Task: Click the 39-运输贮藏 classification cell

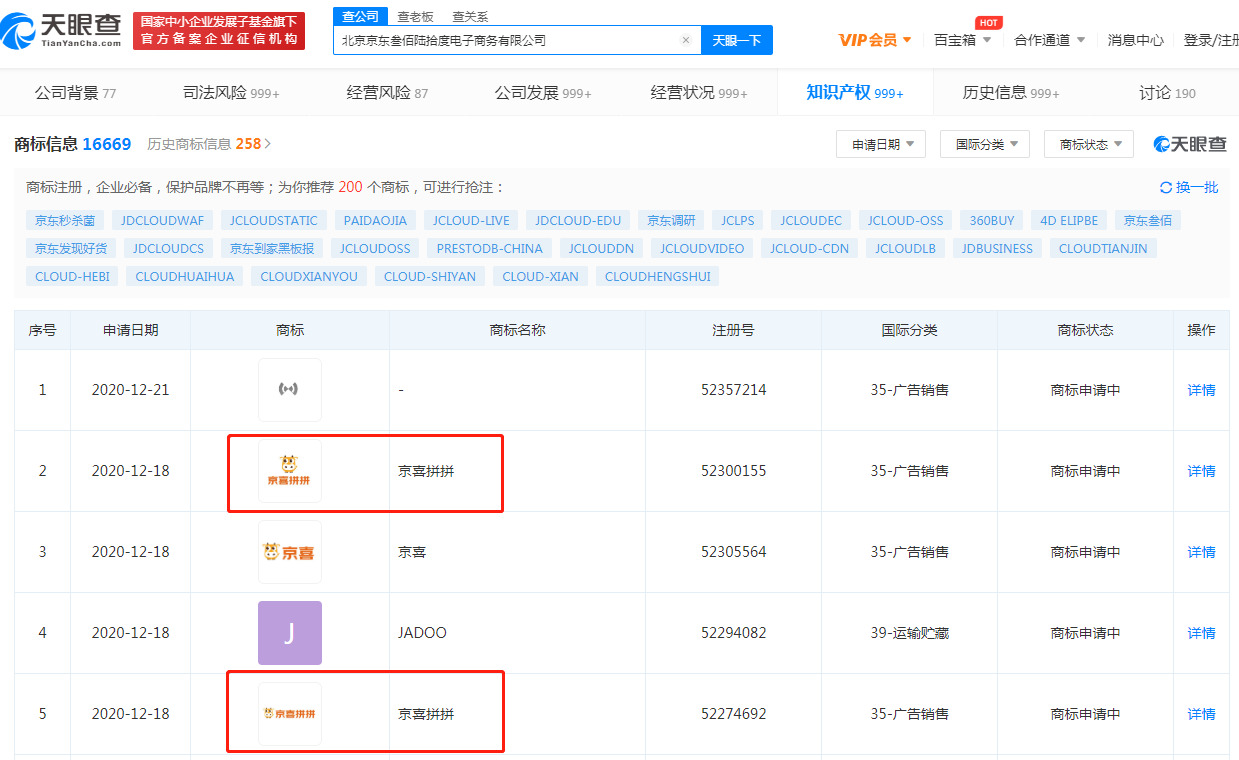Action: (909, 633)
